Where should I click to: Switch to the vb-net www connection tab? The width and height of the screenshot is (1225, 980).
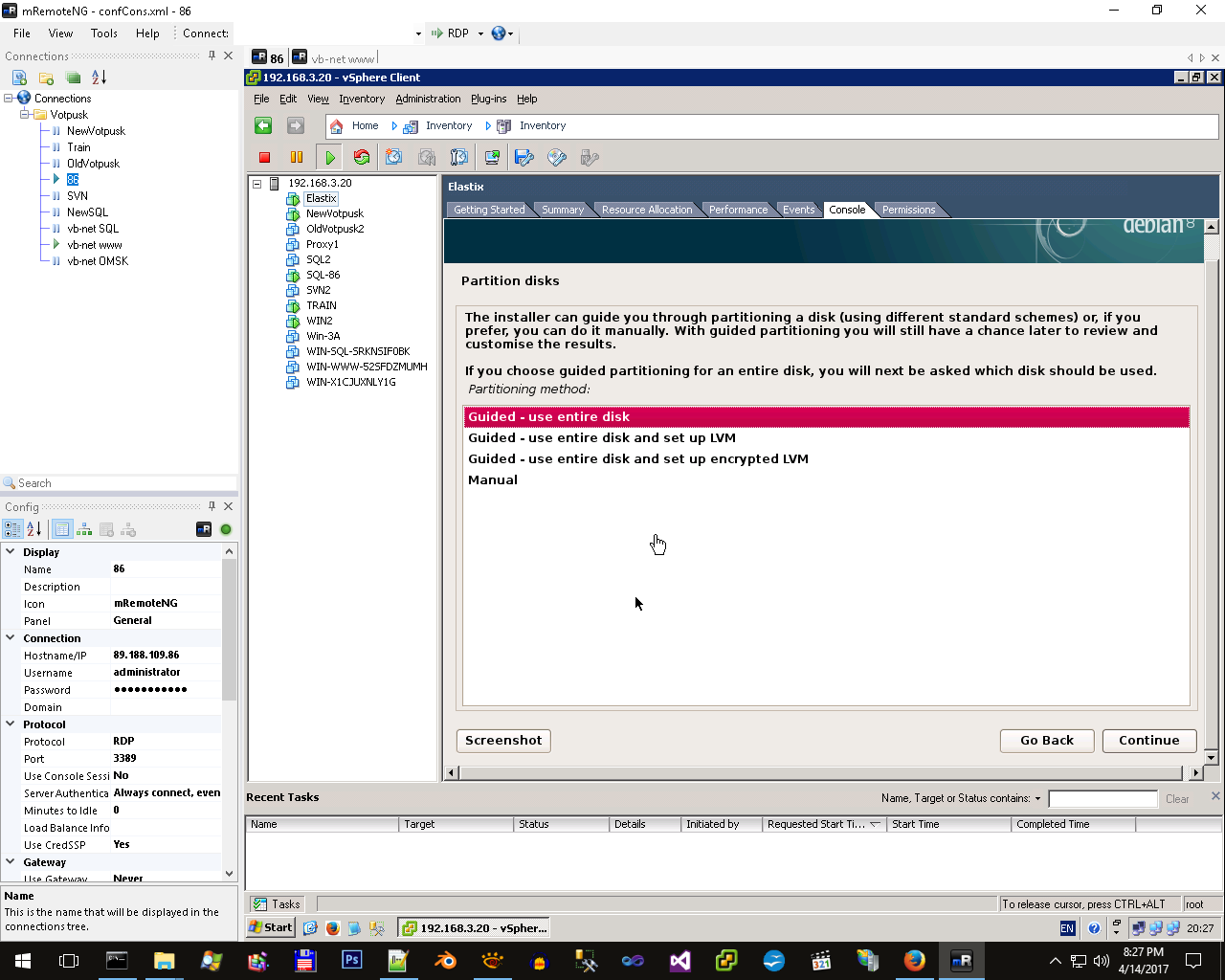pyautogui.click(x=334, y=58)
